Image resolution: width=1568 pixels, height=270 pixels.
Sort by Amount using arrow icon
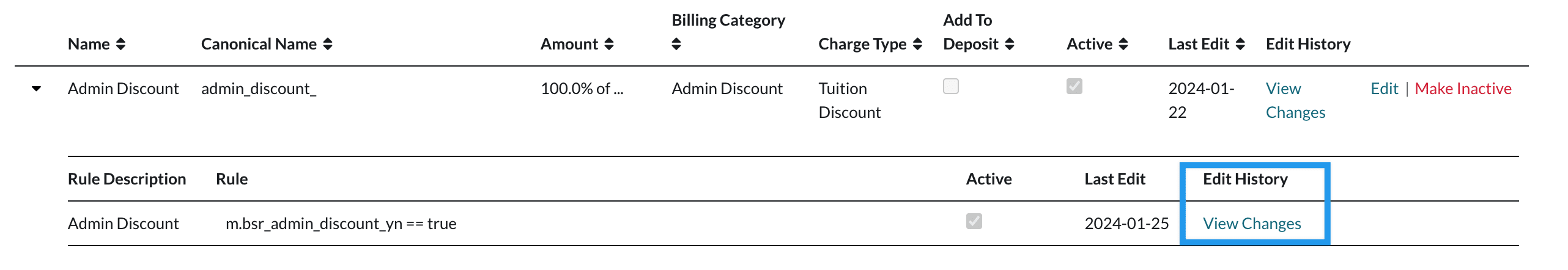[608, 44]
